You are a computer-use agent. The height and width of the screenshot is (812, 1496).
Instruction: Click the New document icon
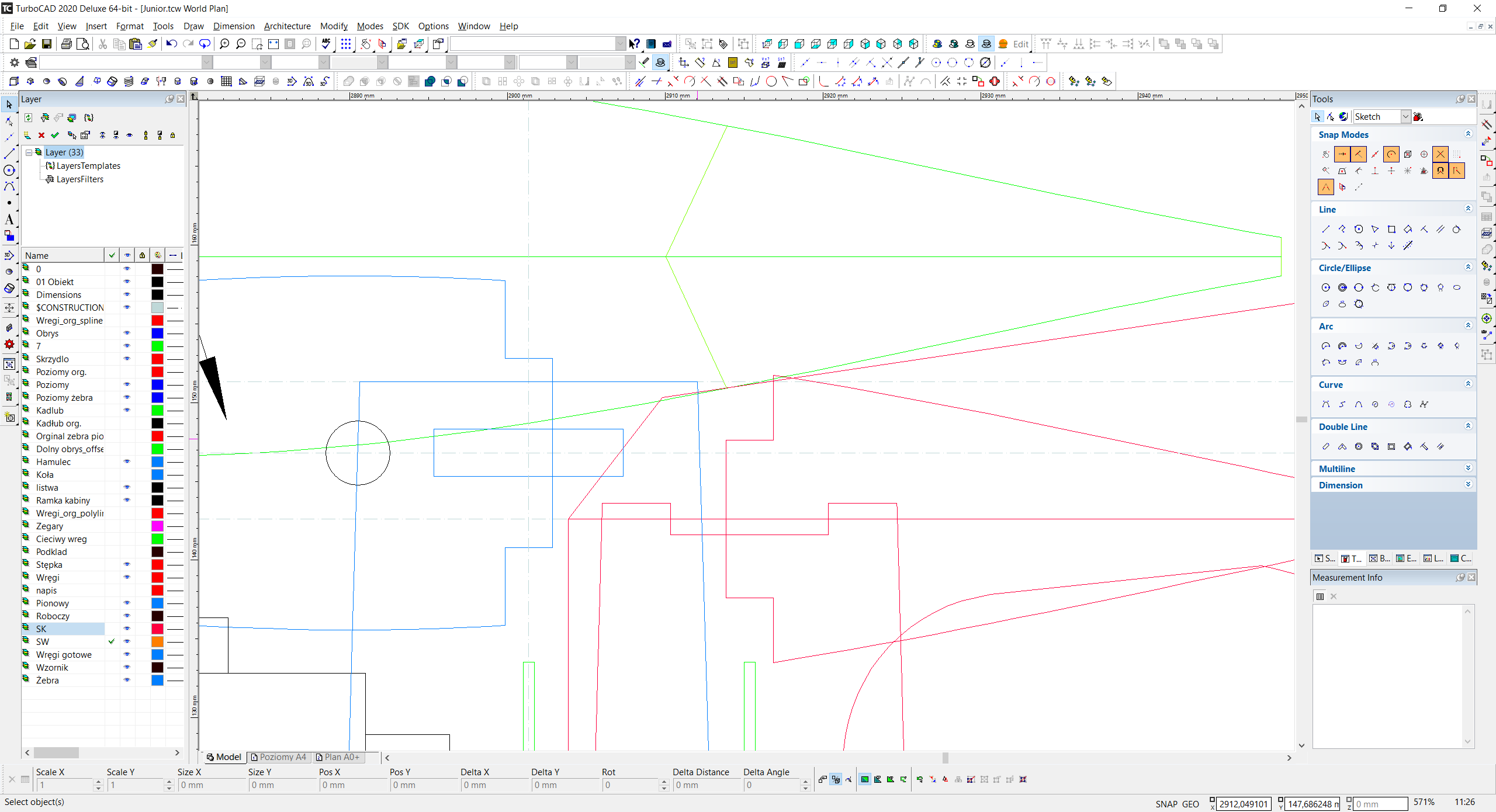pyautogui.click(x=14, y=44)
